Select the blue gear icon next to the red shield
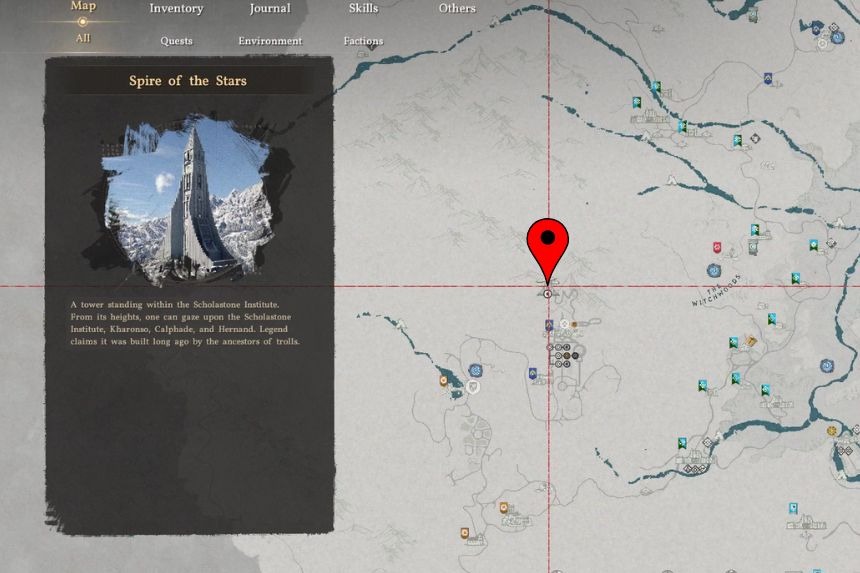This screenshot has width=860, height=573. tap(713, 270)
